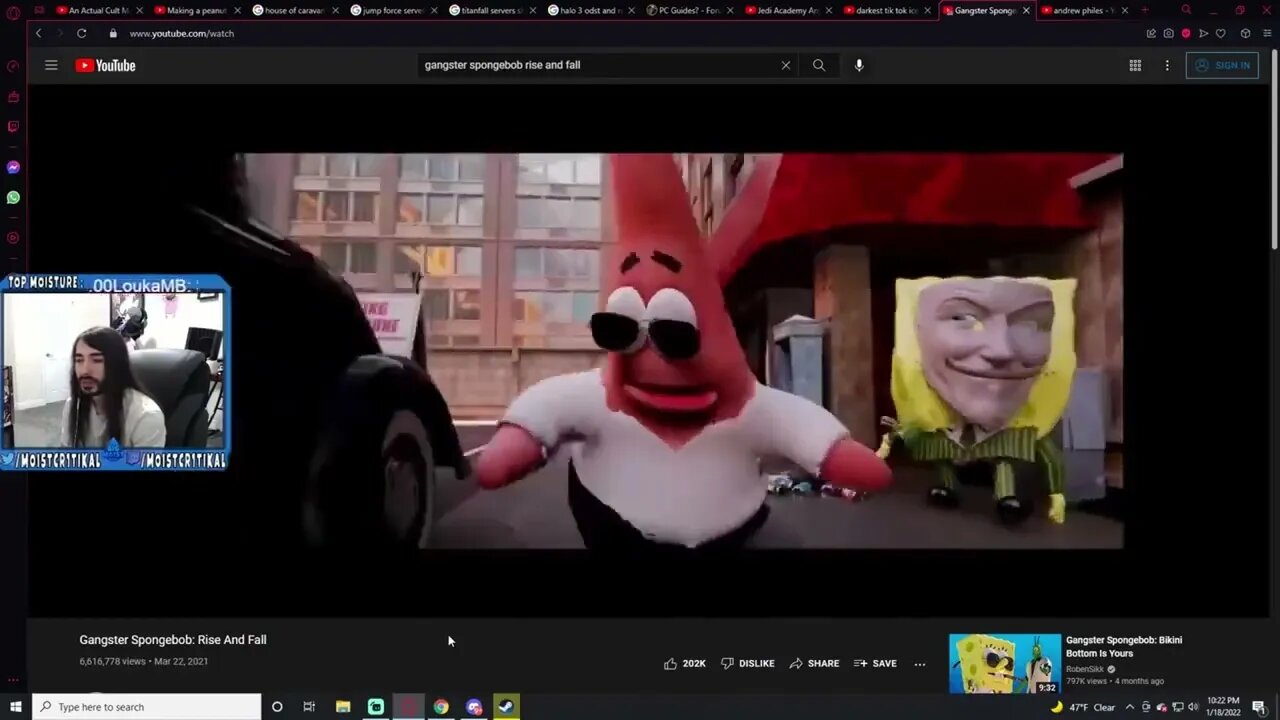Close the 'Gangster Spongebob' tab
The width and height of the screenshot is (1280, 720).
click(1025, 10)
